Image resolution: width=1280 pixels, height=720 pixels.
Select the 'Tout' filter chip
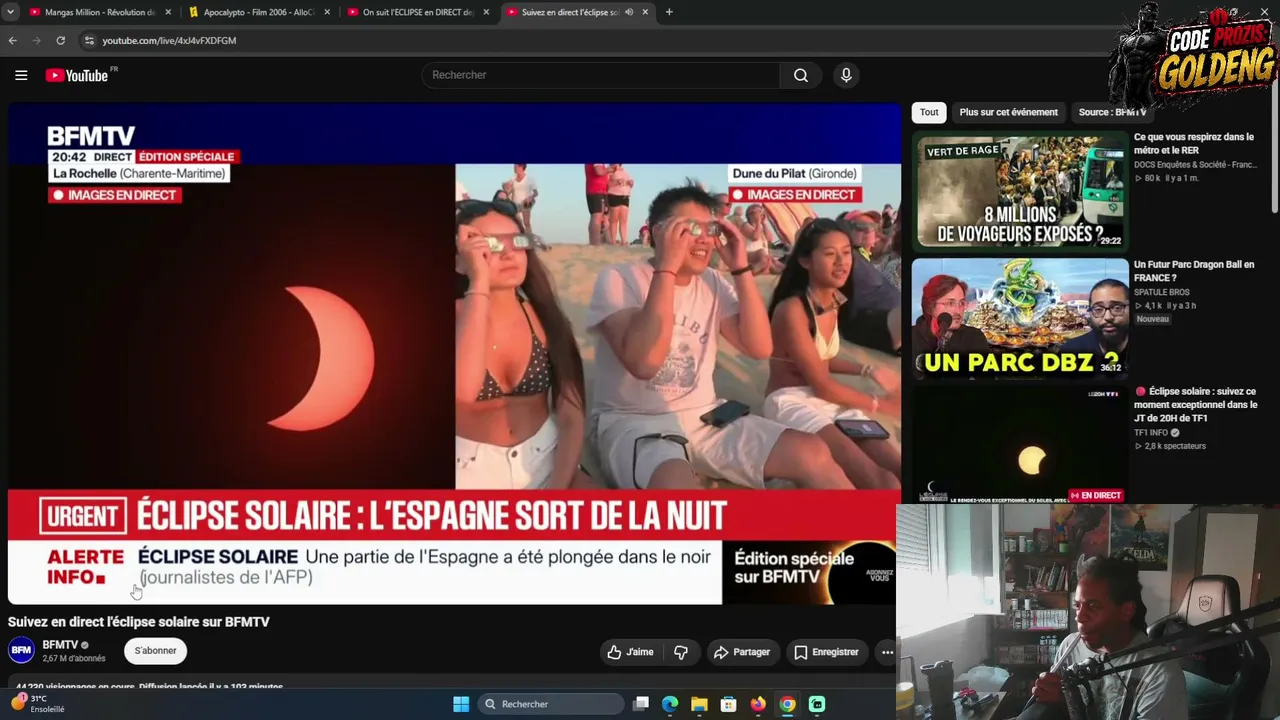click(929, 112)
